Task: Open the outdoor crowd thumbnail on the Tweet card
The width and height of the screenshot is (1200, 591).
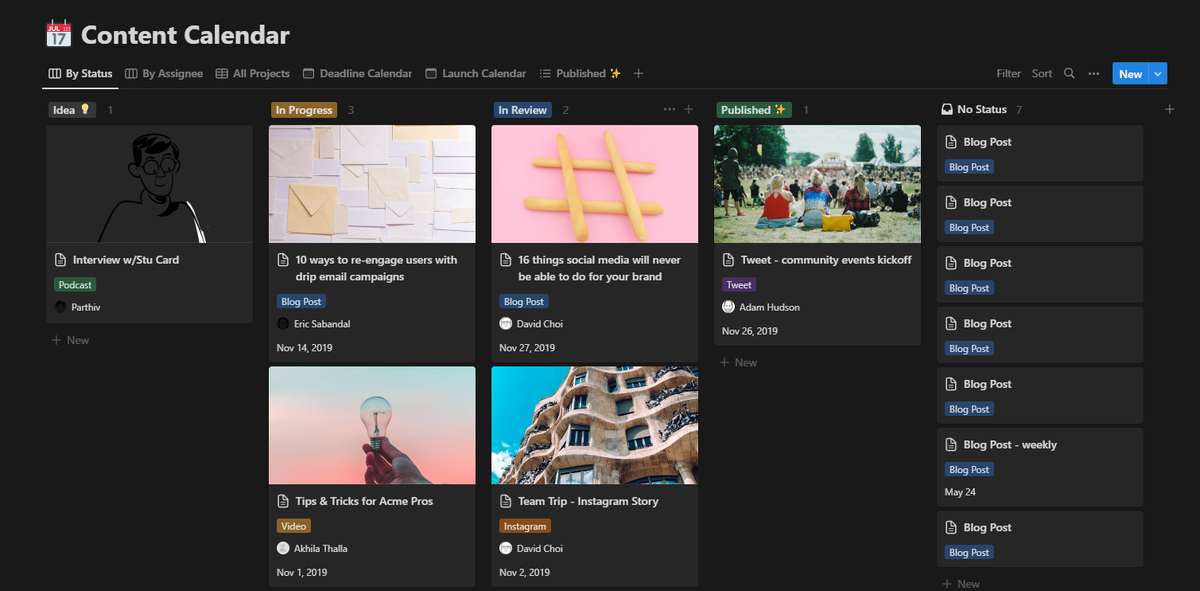Action: pyautogui.click(x=818, y=184)
